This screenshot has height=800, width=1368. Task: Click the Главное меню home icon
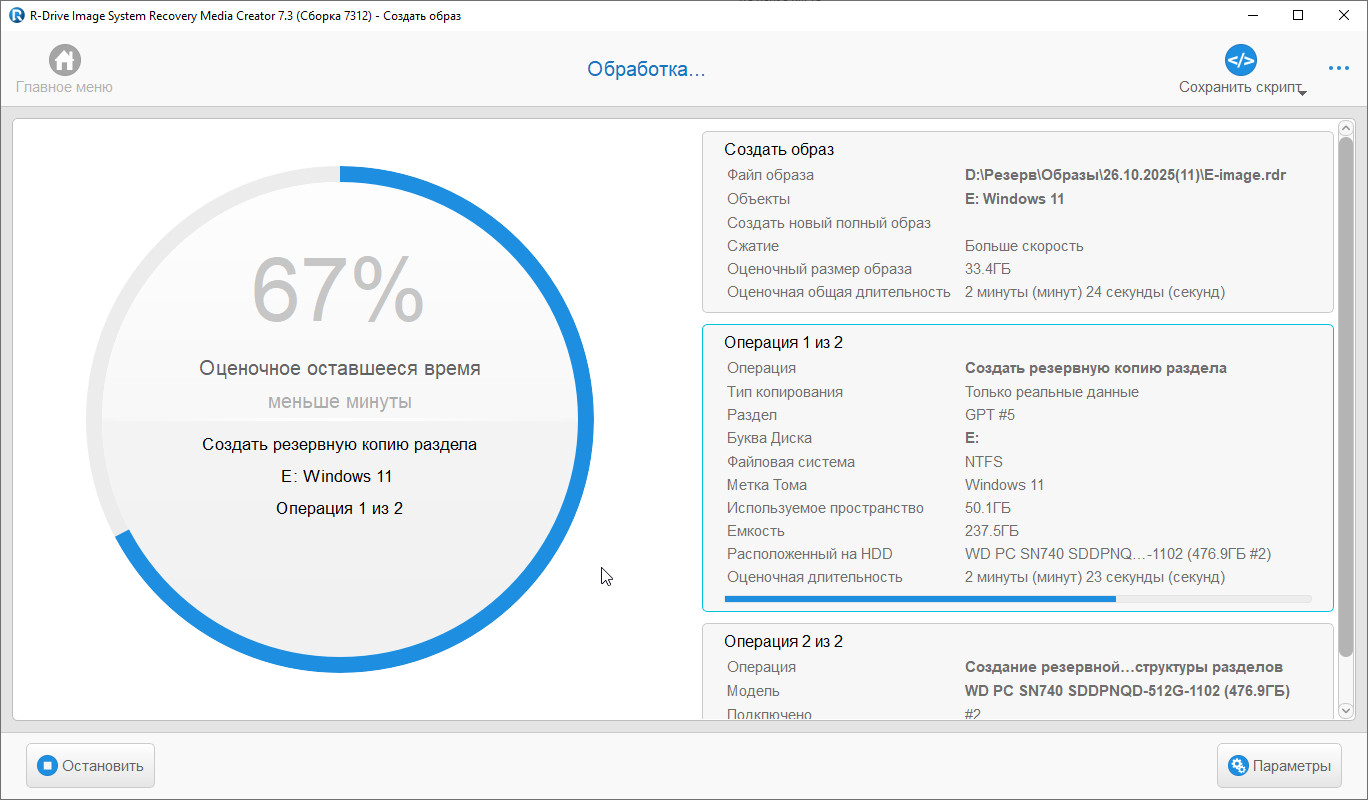point(64,60)
